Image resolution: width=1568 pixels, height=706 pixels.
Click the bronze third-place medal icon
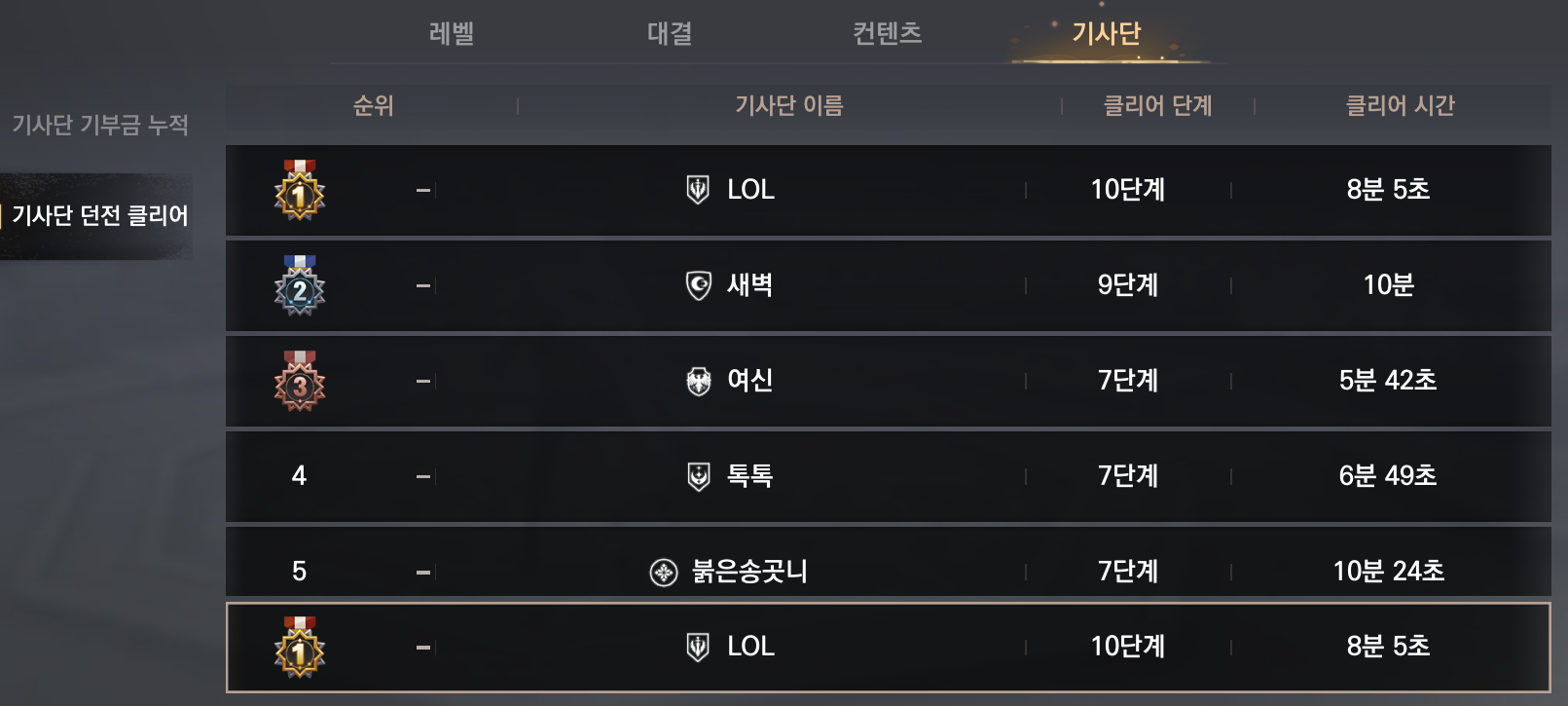tap(299, 382)
